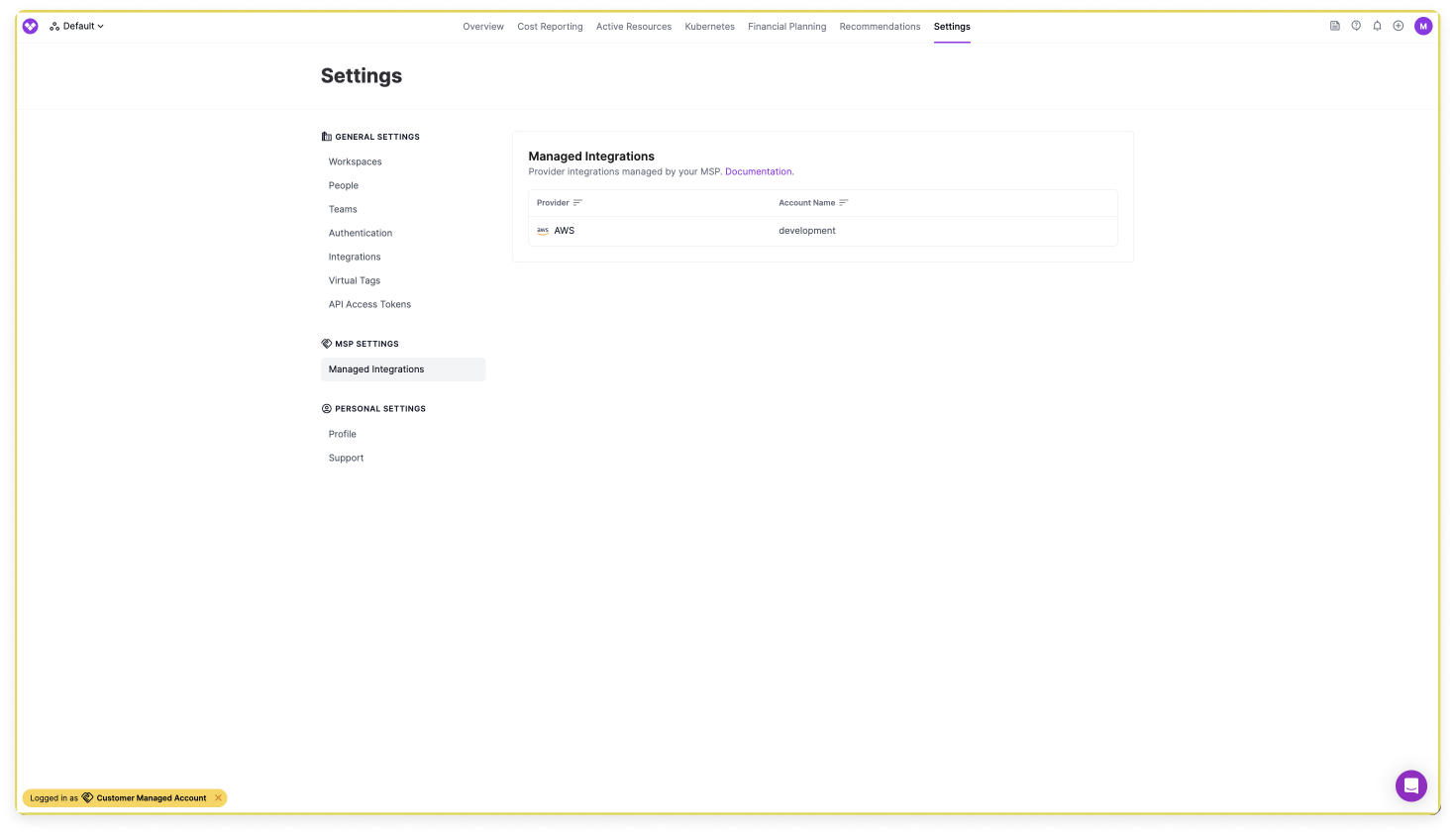Sort table by Account Name column icon
1456x835 pixels.
click(844, 202)
